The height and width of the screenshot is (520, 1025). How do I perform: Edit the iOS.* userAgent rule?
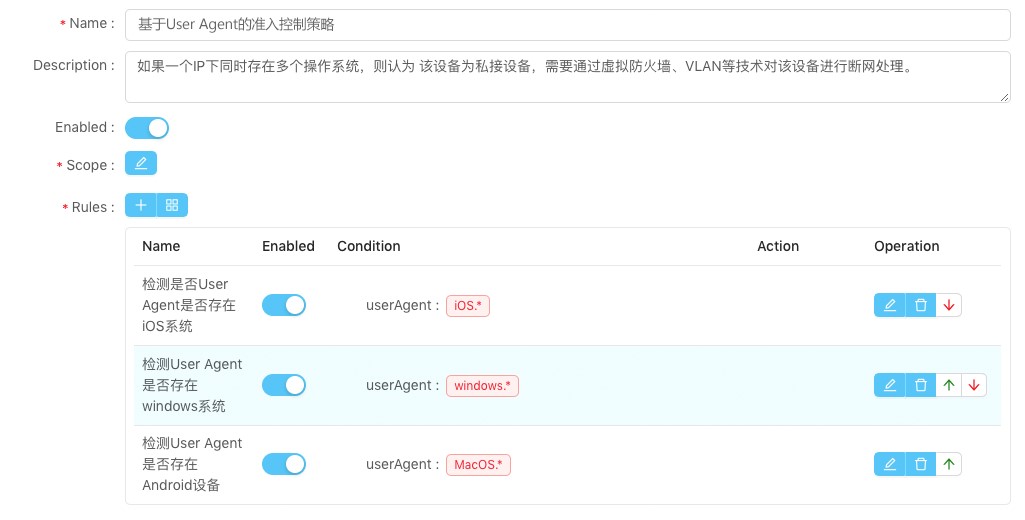coord(890,305)
